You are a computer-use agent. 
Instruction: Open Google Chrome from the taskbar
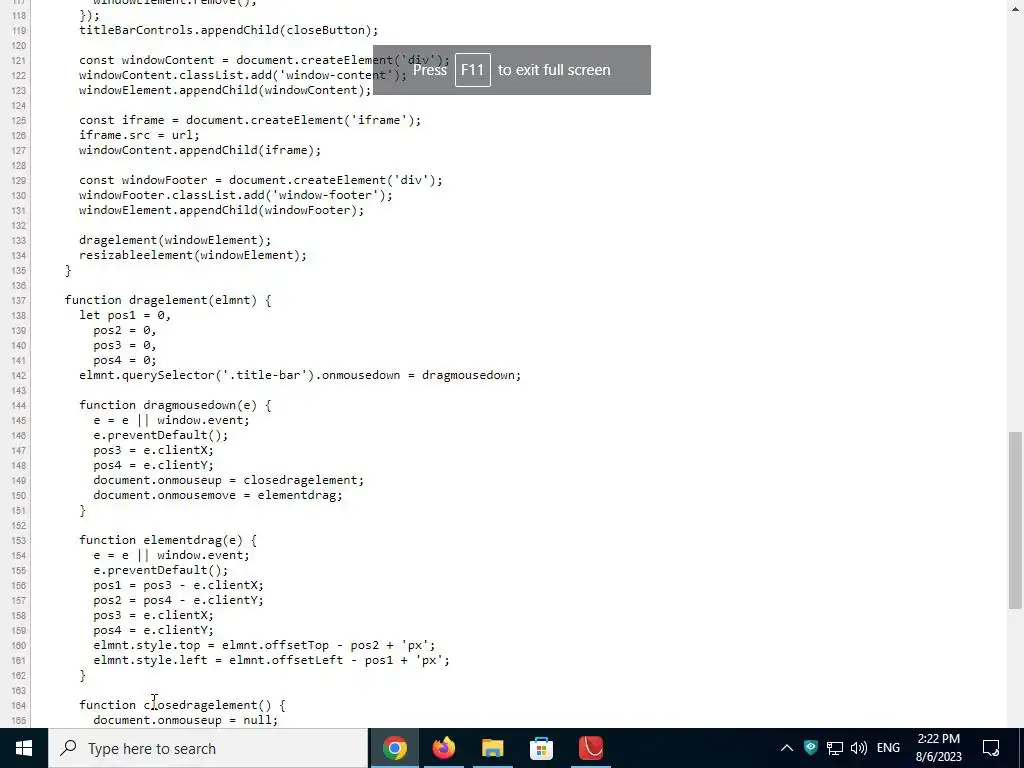(x=394, y=748)
